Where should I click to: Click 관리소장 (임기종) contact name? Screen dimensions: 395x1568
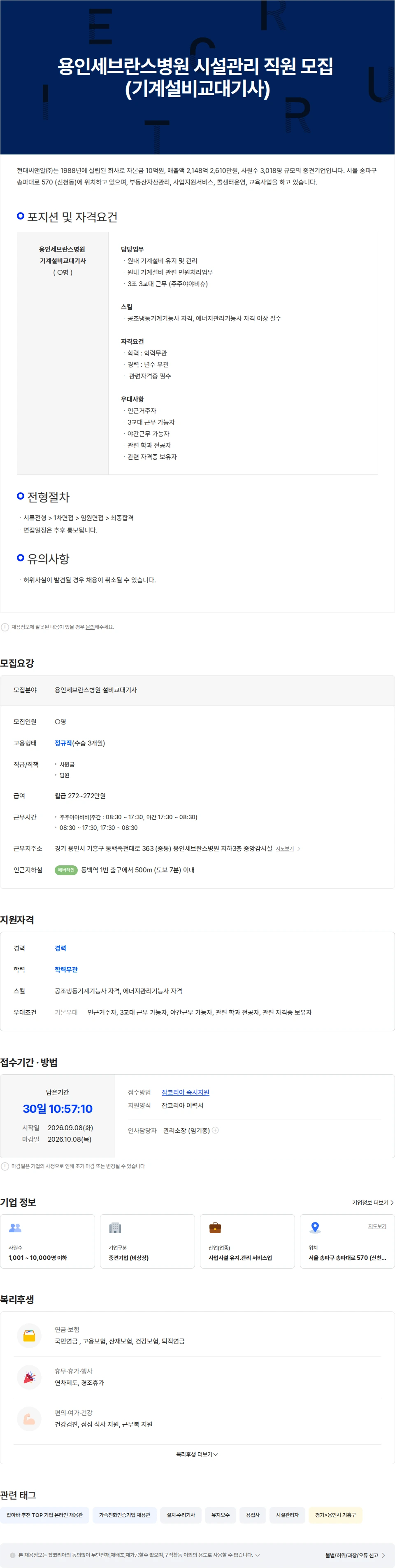click(186, 1130)
